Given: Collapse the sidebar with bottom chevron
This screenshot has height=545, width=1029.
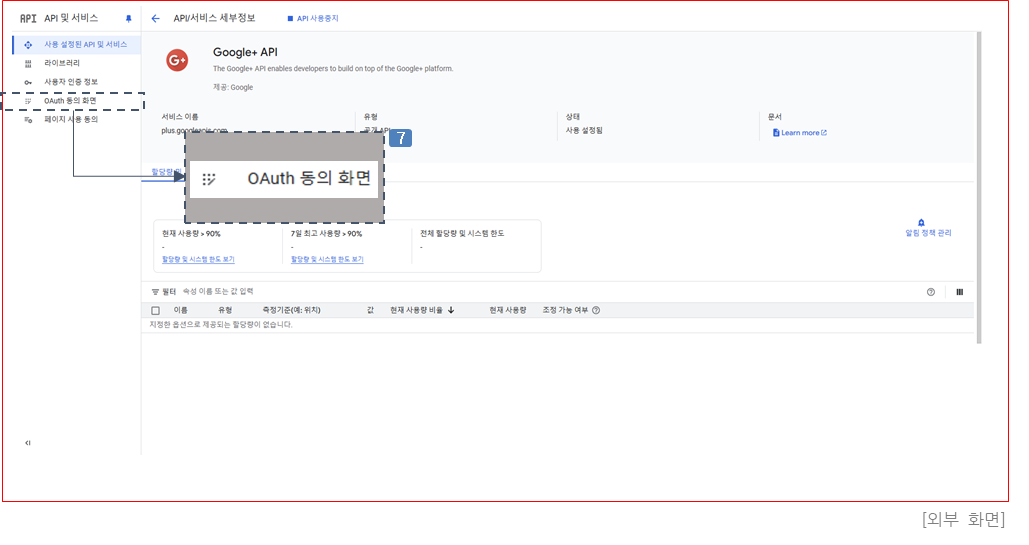Looking at the screenshot, I should (x=28, y=443).
